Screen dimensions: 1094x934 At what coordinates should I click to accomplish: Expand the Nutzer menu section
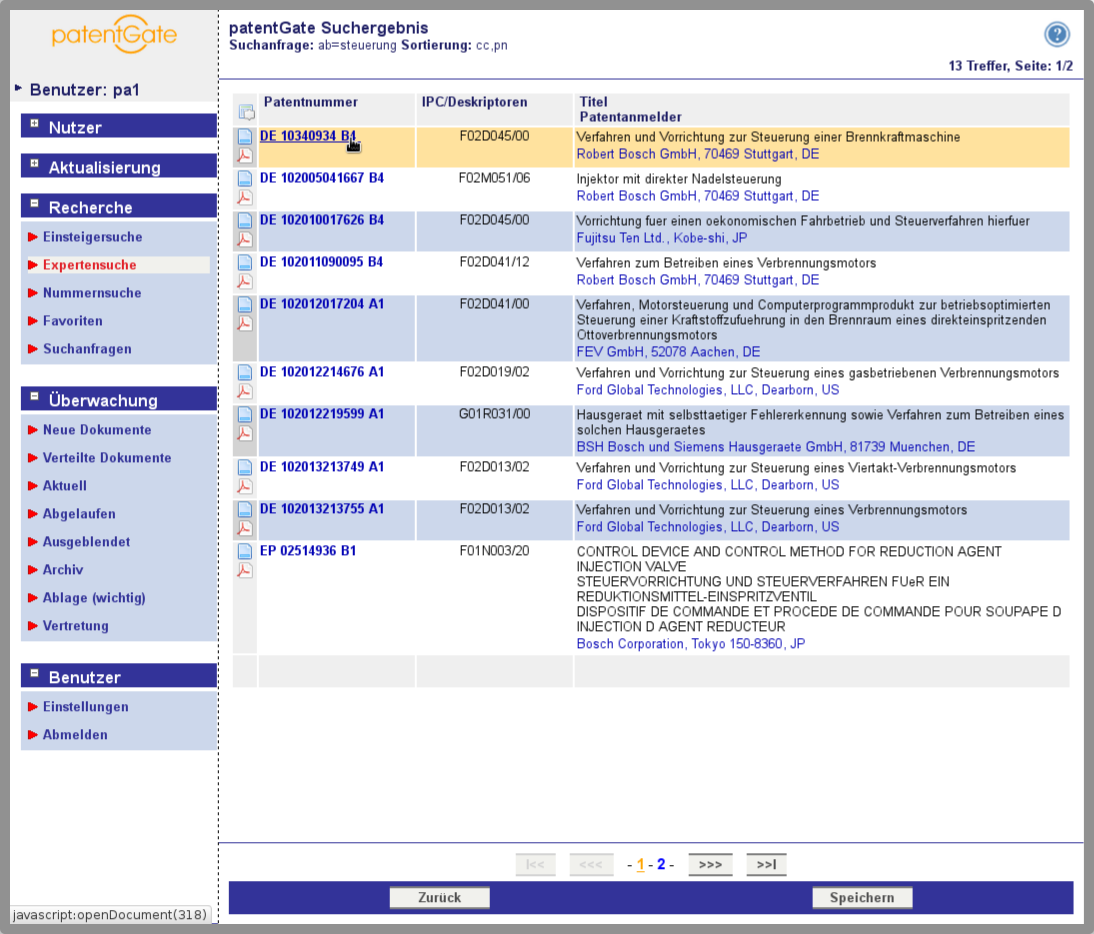(x=34, y=123)
